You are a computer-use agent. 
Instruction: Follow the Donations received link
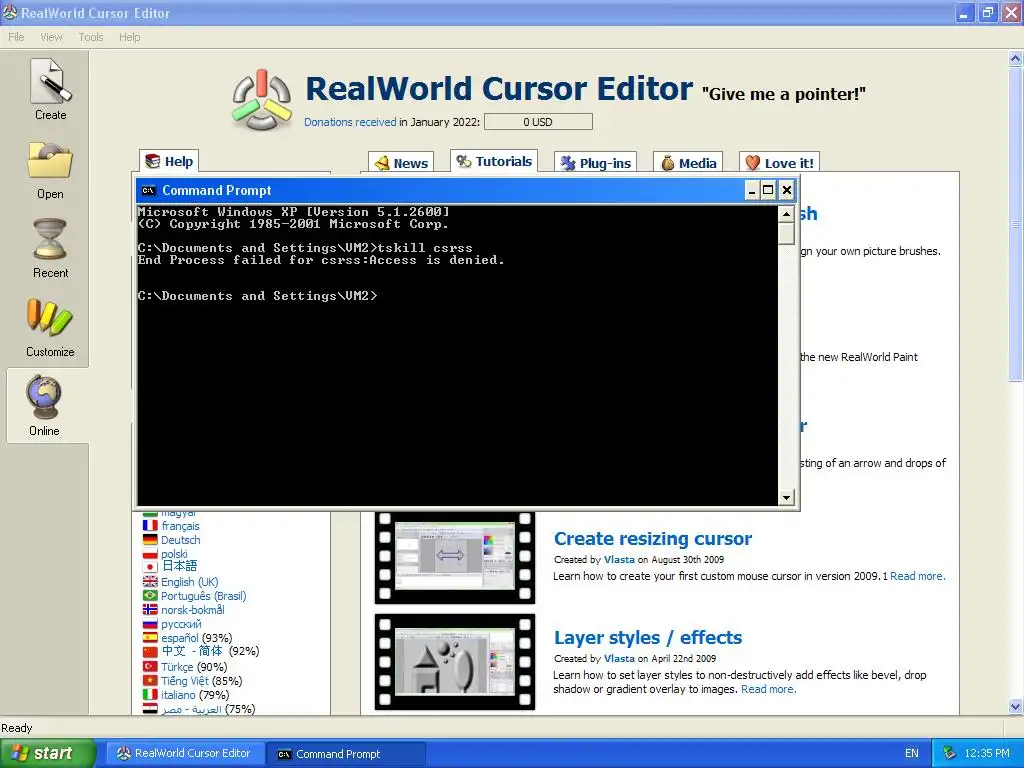pos(350,122)
